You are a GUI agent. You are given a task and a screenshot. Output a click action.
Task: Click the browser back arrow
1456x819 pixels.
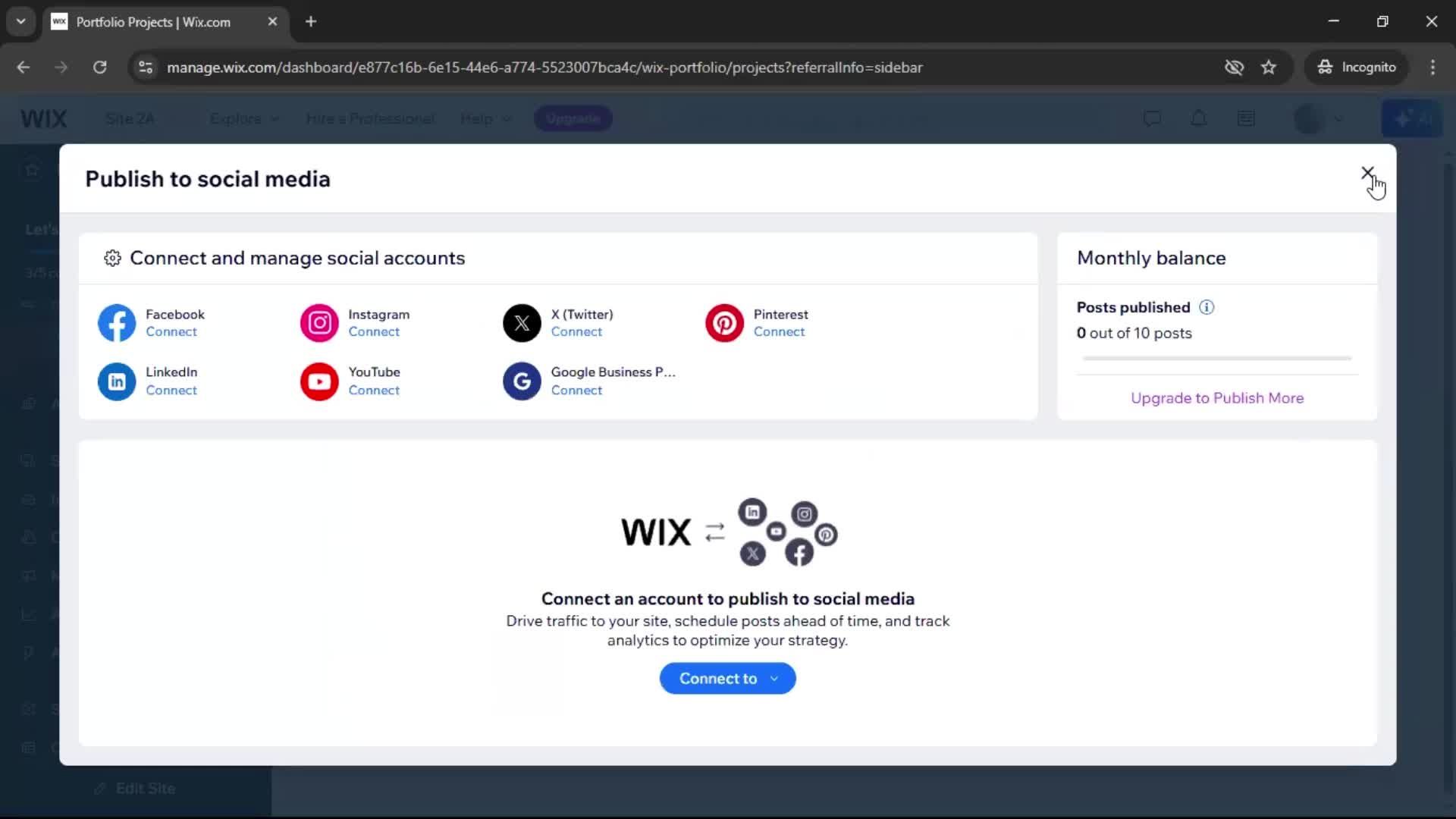point(24,67)
